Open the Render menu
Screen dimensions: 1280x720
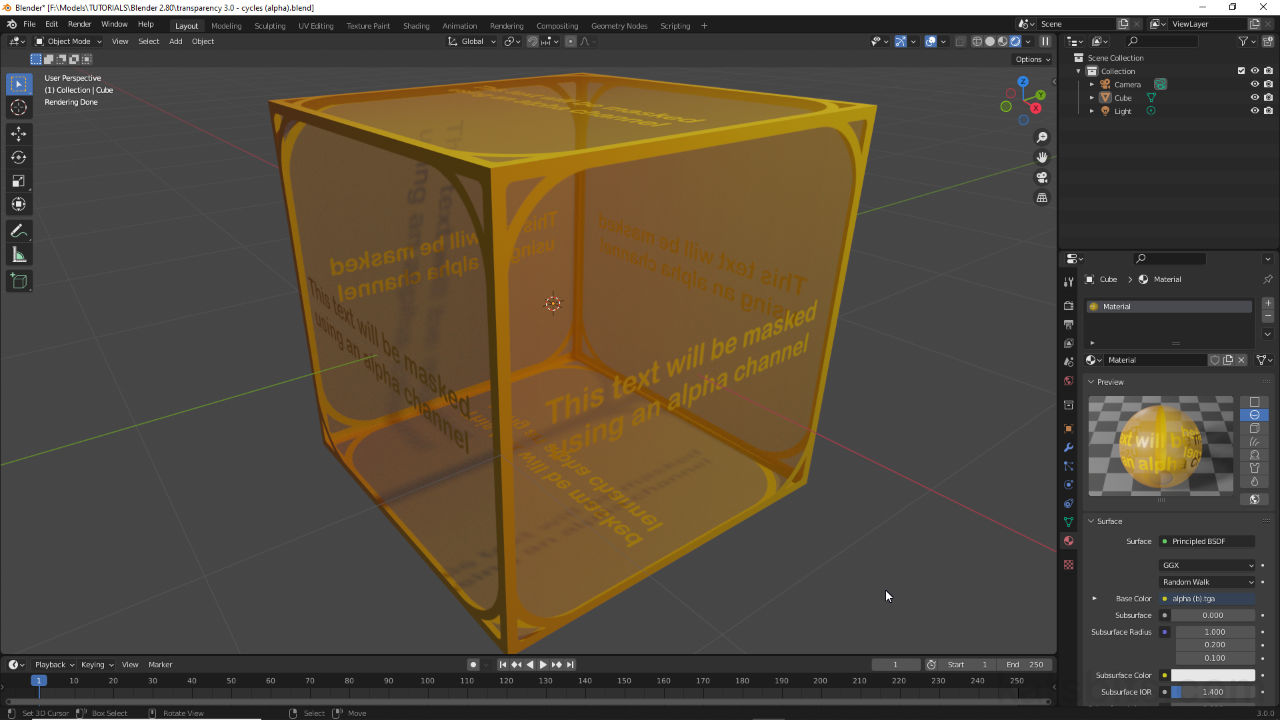[x=79, y=24]
